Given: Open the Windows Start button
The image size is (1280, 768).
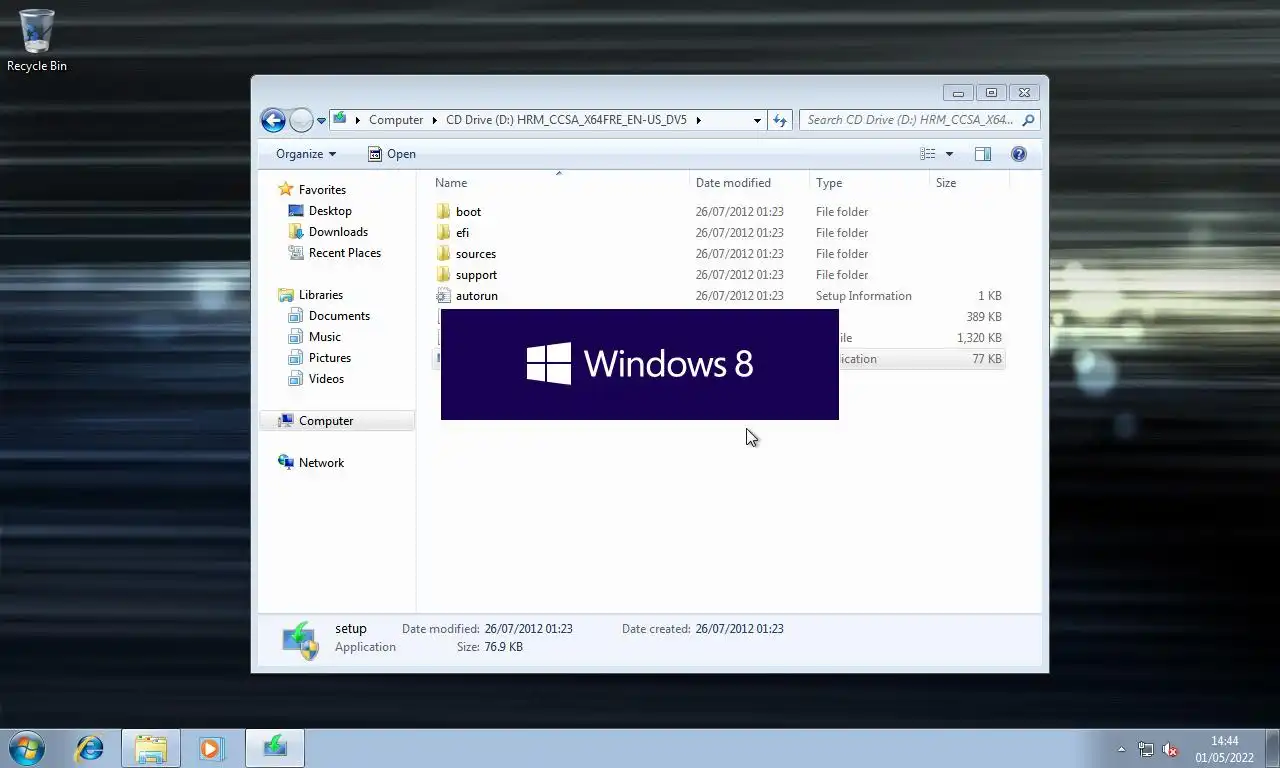Looking at the screenshot, I should pyautogui.click(x=27, y=748).
